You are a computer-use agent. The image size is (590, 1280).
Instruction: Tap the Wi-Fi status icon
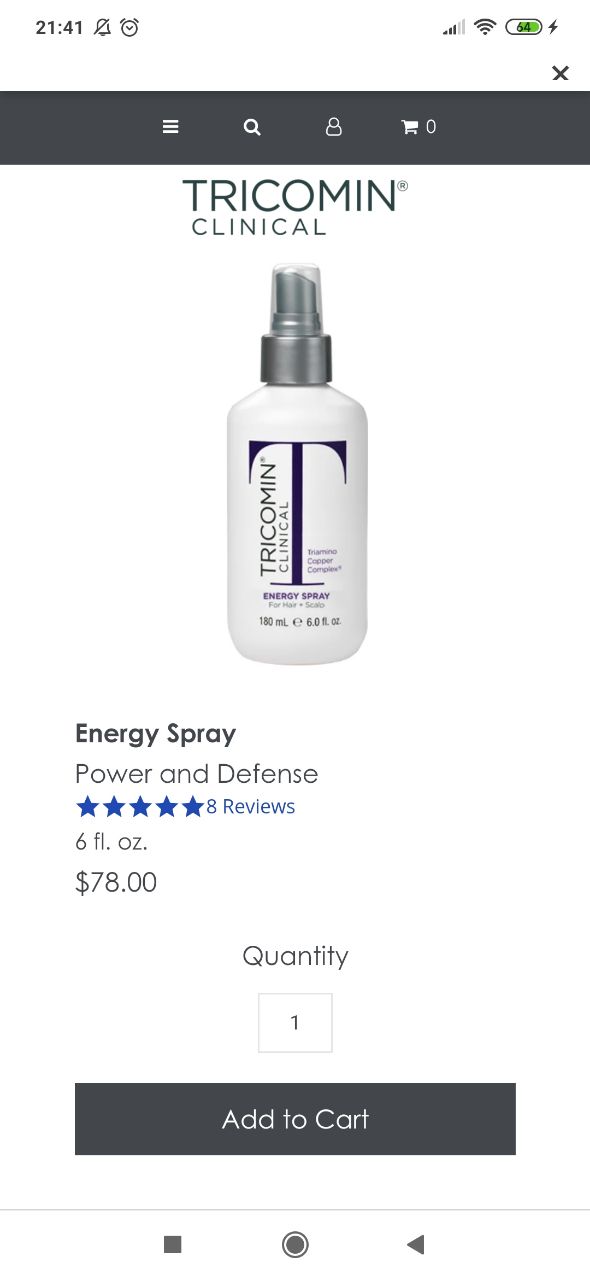(x=485, y=28)
